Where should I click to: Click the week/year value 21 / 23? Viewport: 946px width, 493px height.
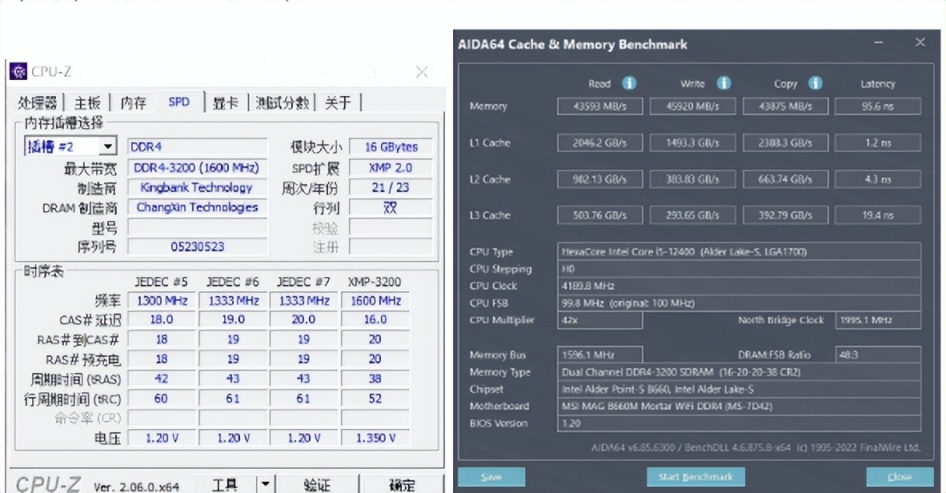click(391, 188)
